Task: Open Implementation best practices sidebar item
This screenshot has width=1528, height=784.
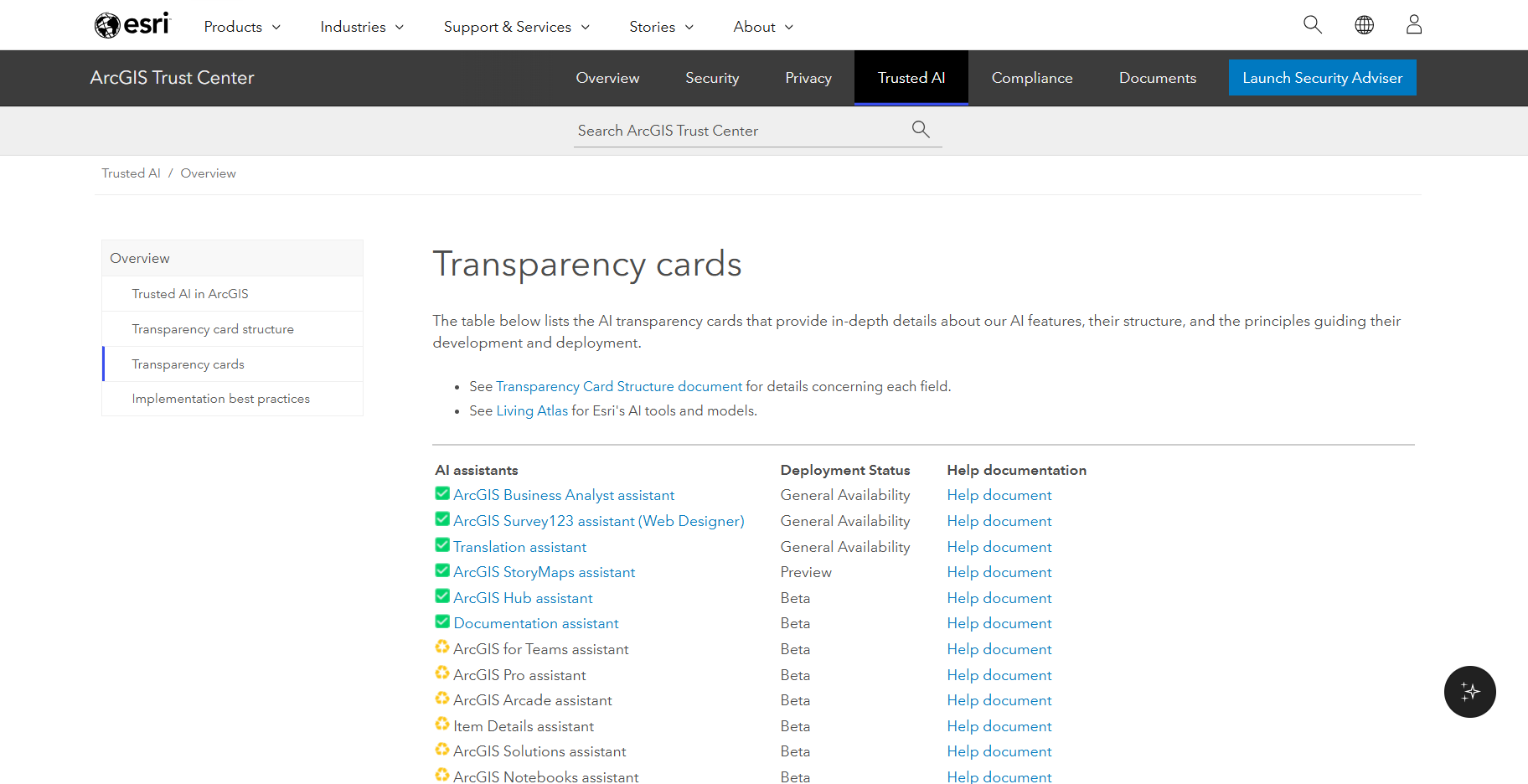Action: click(232, 399)
